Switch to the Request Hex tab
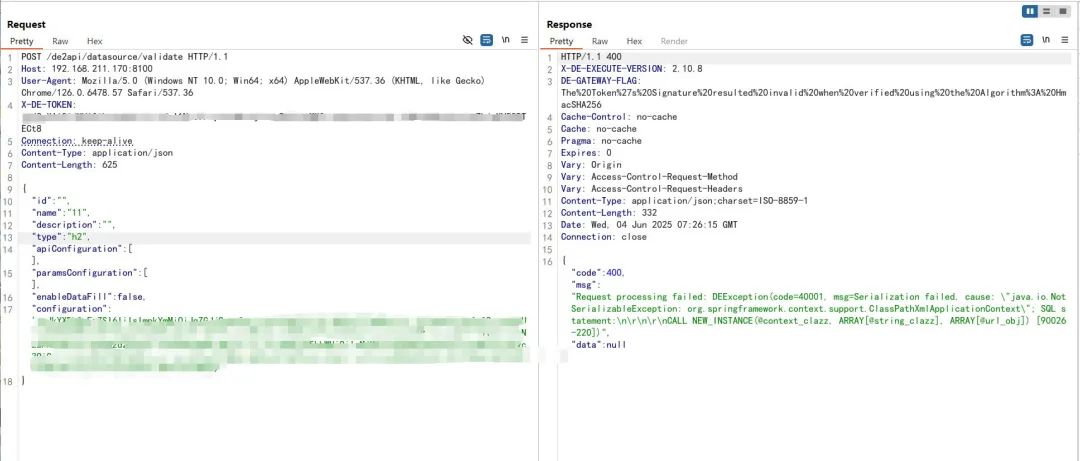The width and height of the screenshot is (1080, 461). [x=94, y=41]
